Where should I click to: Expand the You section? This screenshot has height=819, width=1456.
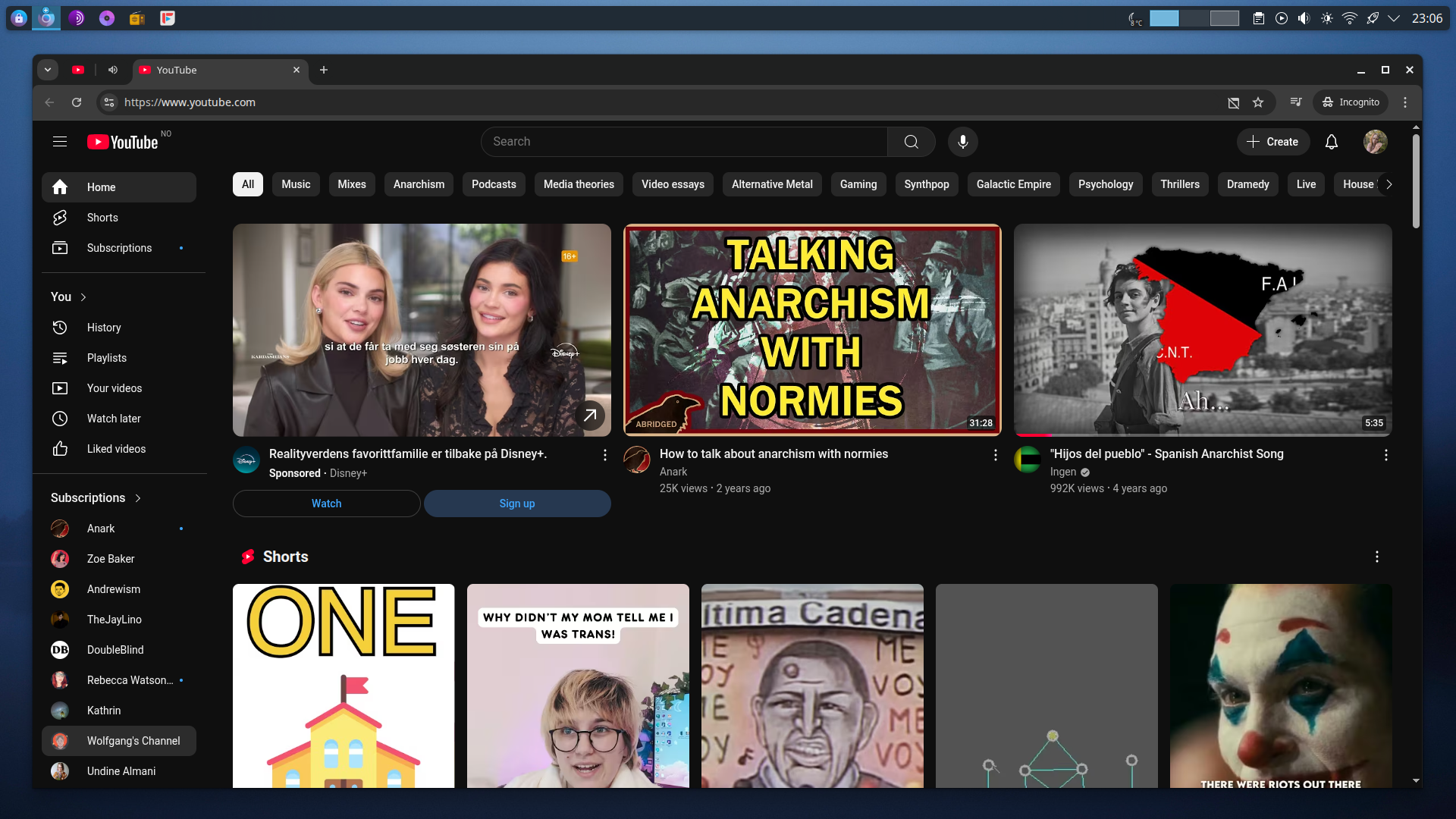click(69, 297)
